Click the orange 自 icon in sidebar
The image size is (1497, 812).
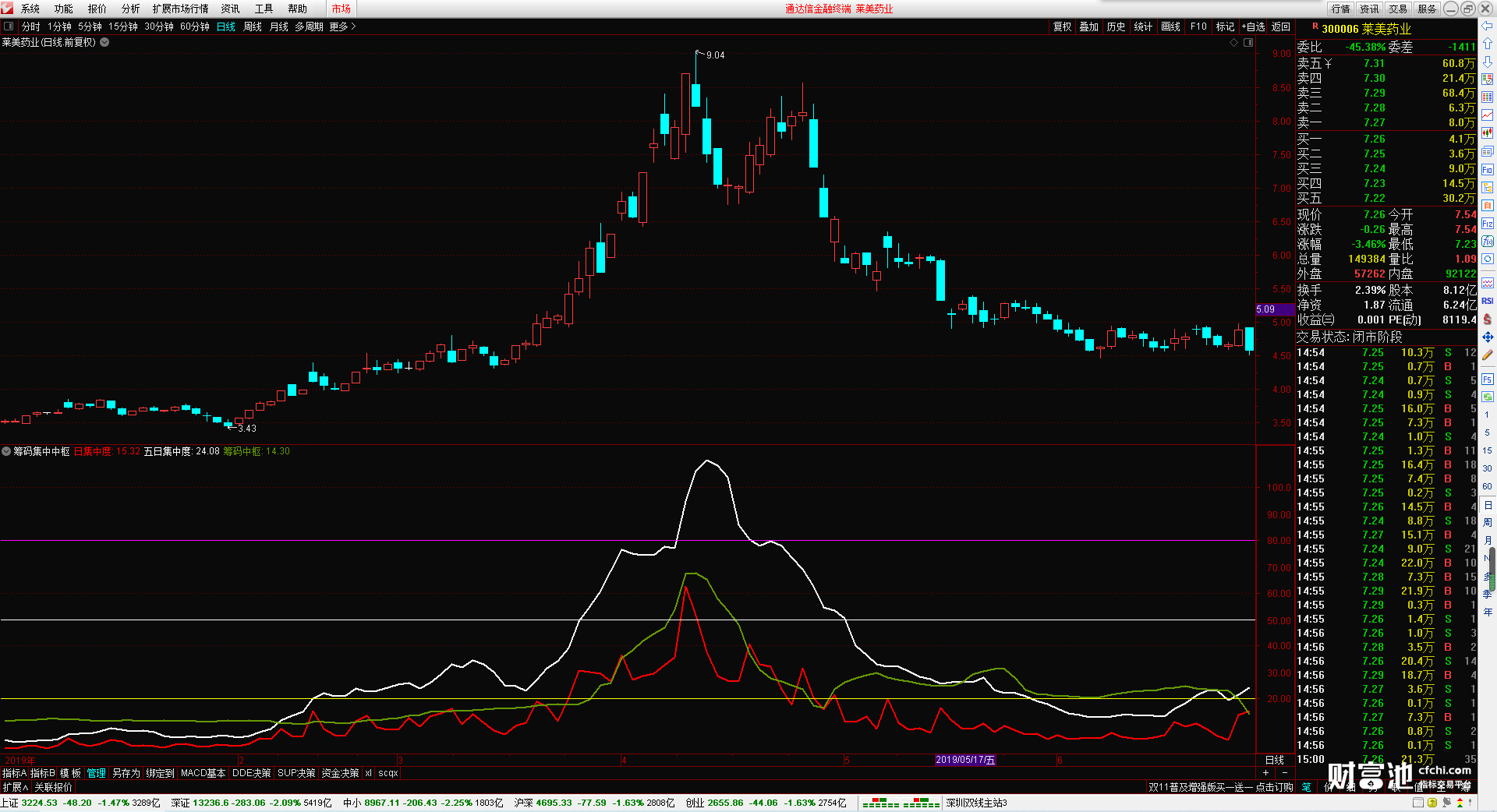point(1488,205)
